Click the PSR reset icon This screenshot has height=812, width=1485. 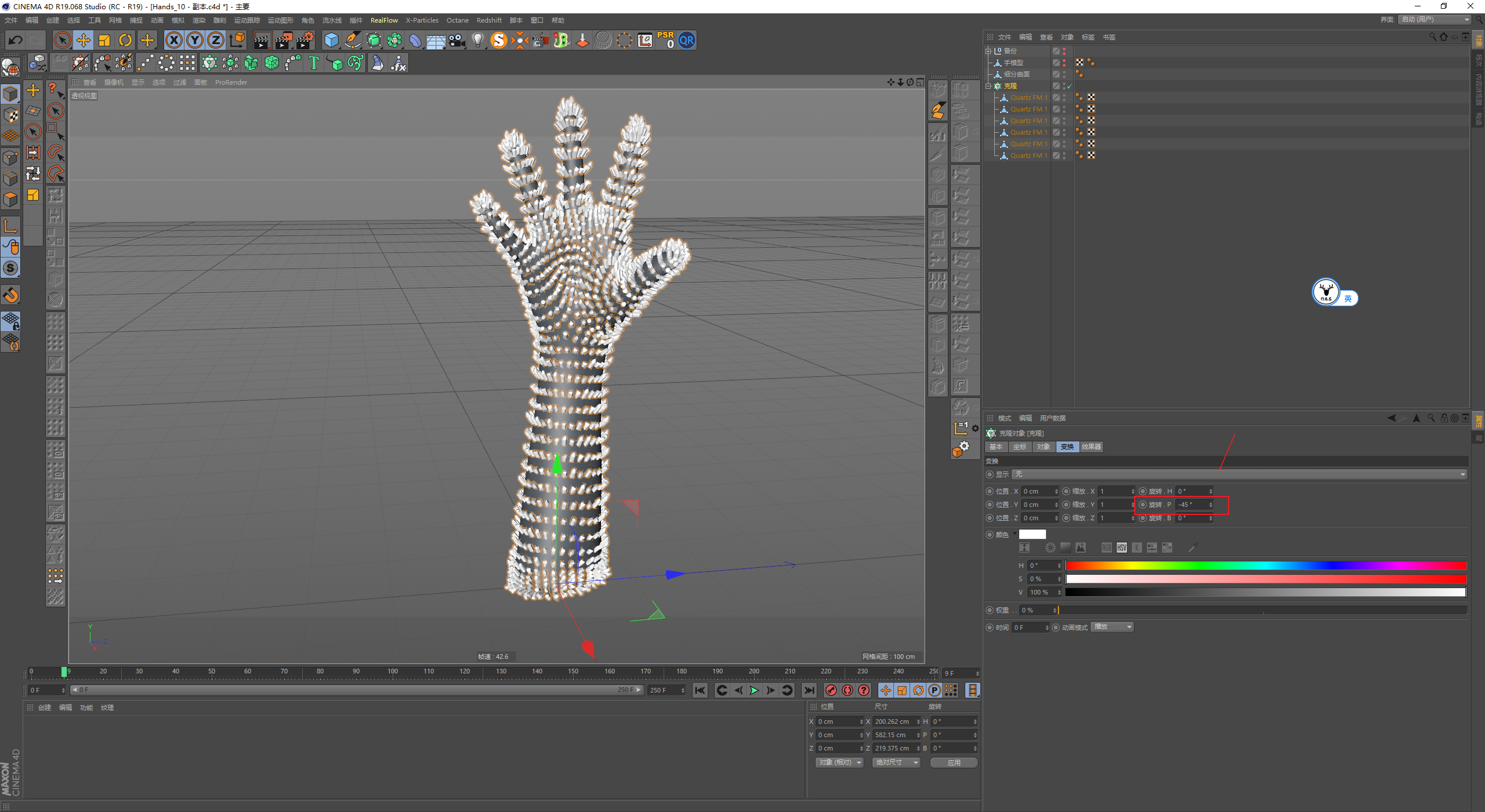pos(665,40)
